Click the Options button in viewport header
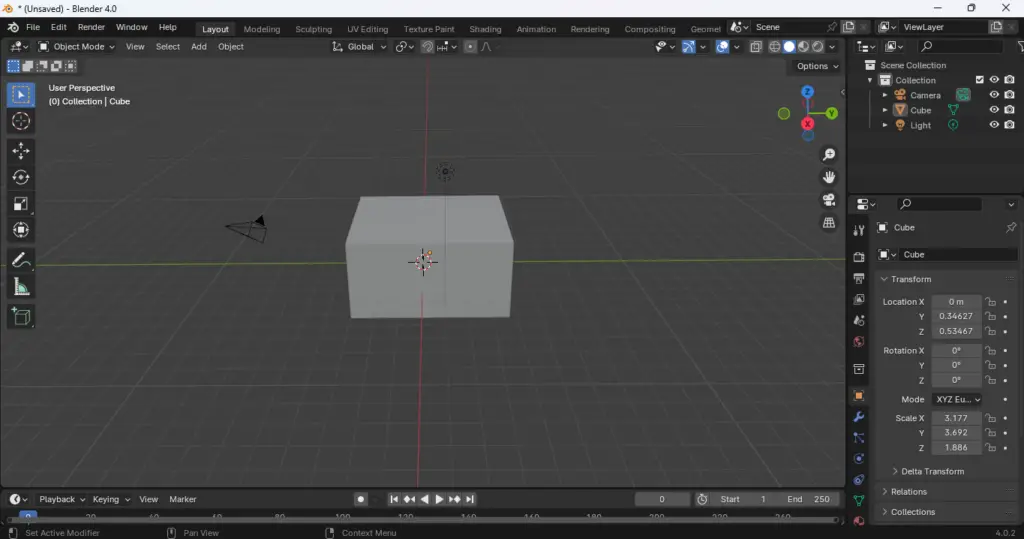The width and height of the screenshot is (1024, 539). point(817,66)
